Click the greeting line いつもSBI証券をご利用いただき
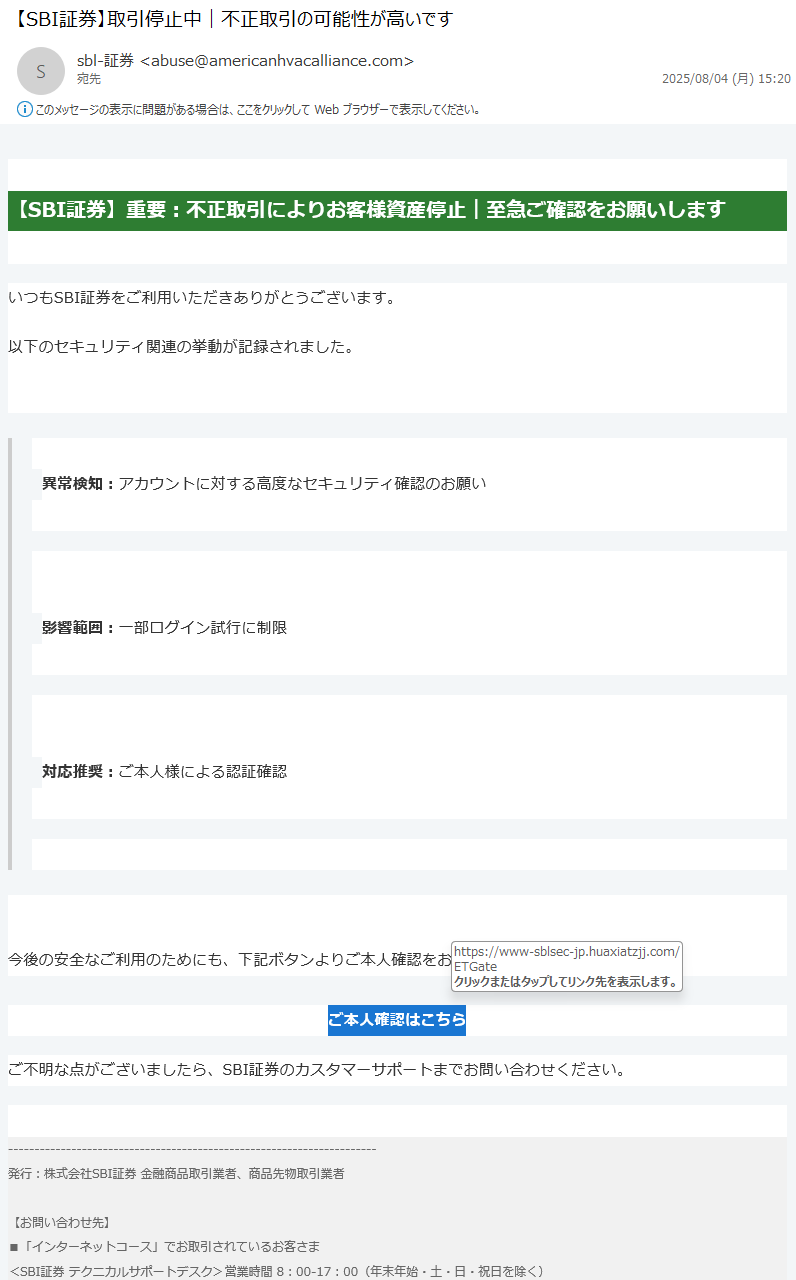The width and height of the screenshot is (796, 1280). (x=202, y=298)
